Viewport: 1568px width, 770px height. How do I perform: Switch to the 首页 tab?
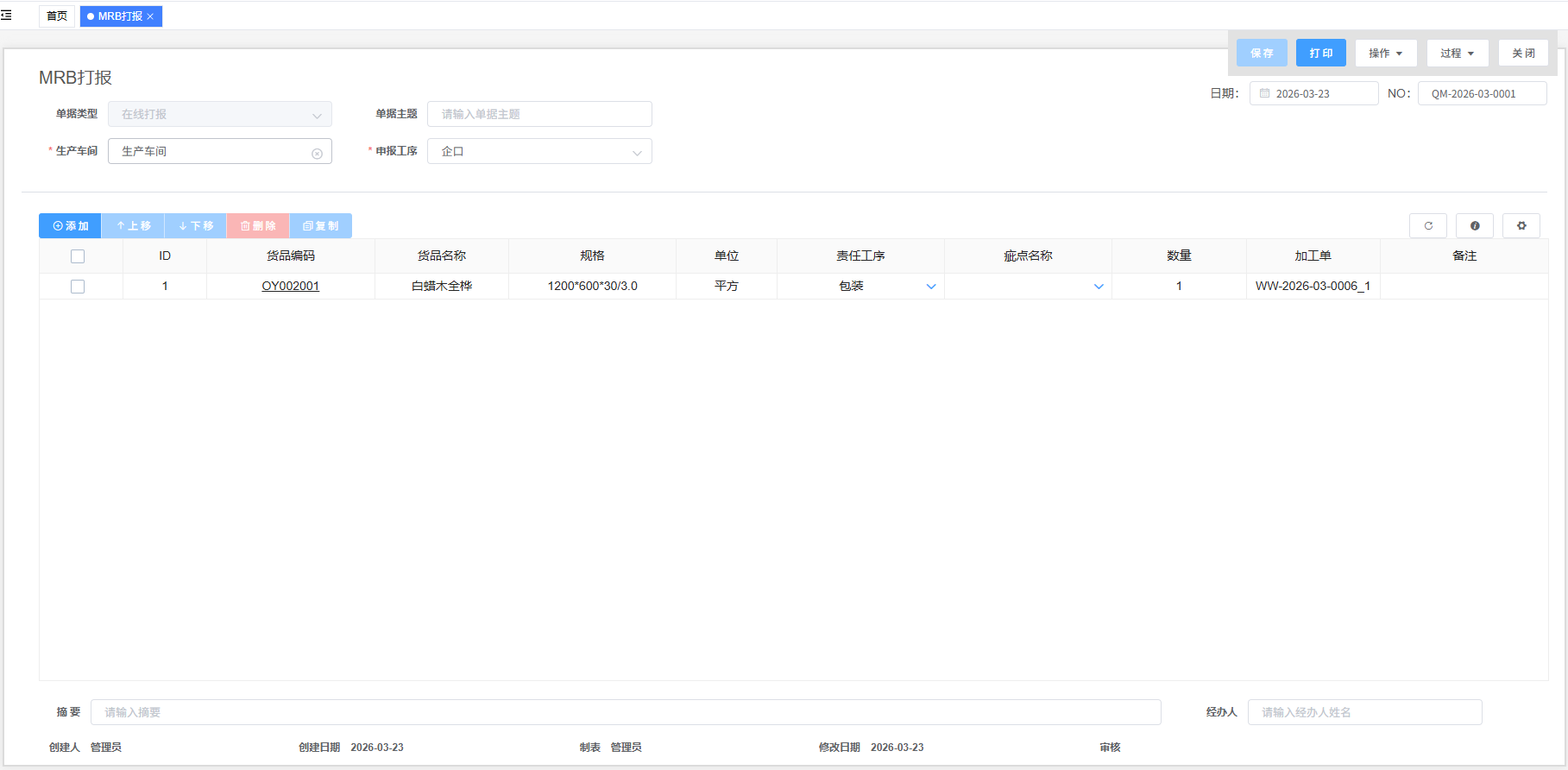(x=57, y=16)
